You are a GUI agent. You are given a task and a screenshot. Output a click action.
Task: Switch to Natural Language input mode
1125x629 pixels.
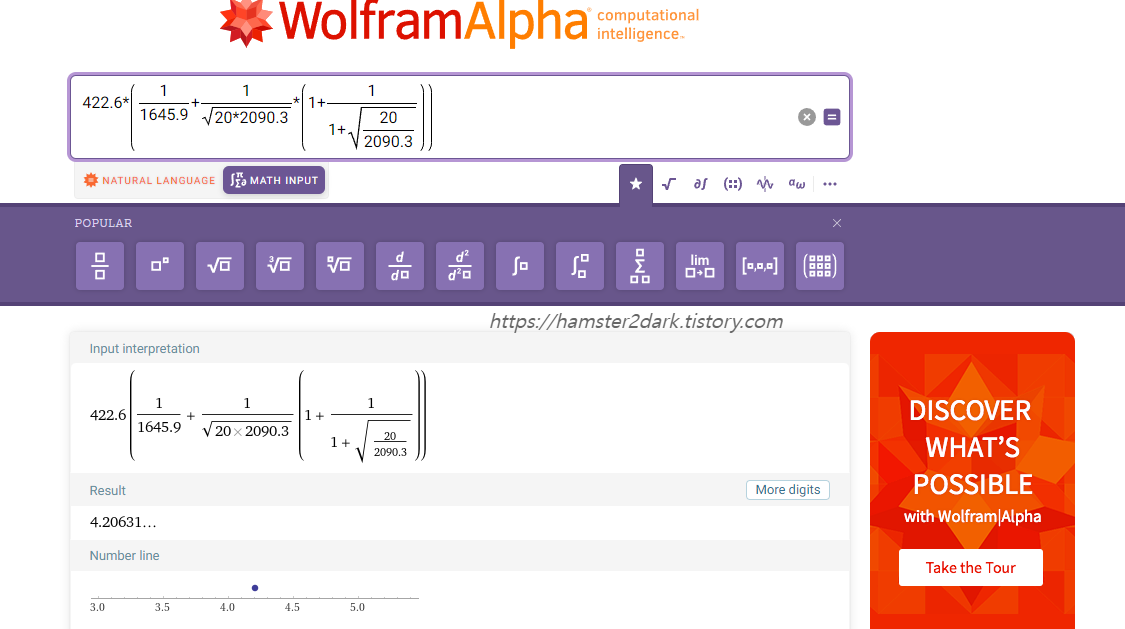pyautogui.click(x=149, y=180)
